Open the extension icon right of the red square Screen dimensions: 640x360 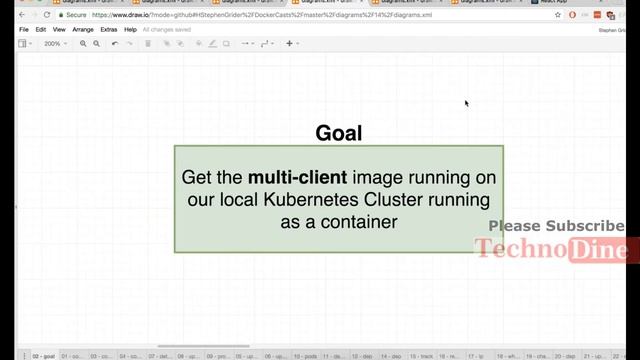(611, 16)
